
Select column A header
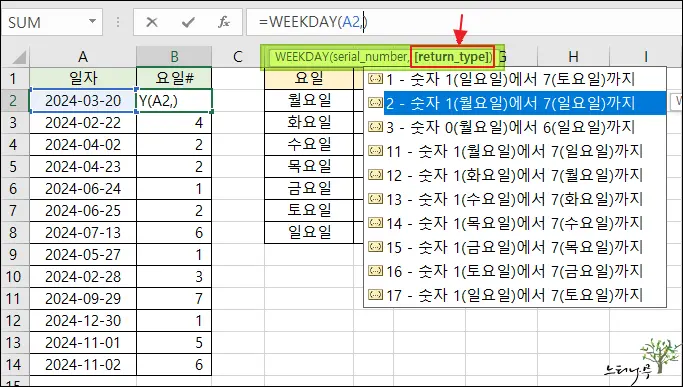(83, 57)
